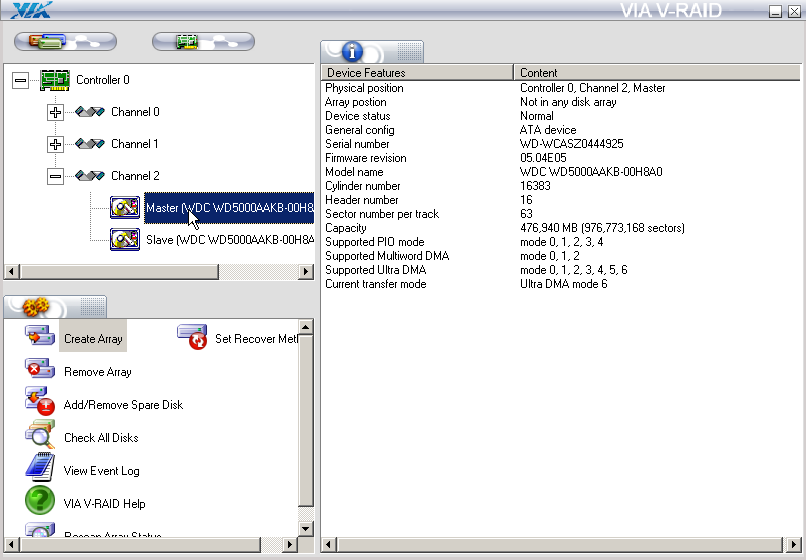Viewport: 806px width, 560px height.
Task: Click the task list scroll down arrow
Action: coord(306,528)
